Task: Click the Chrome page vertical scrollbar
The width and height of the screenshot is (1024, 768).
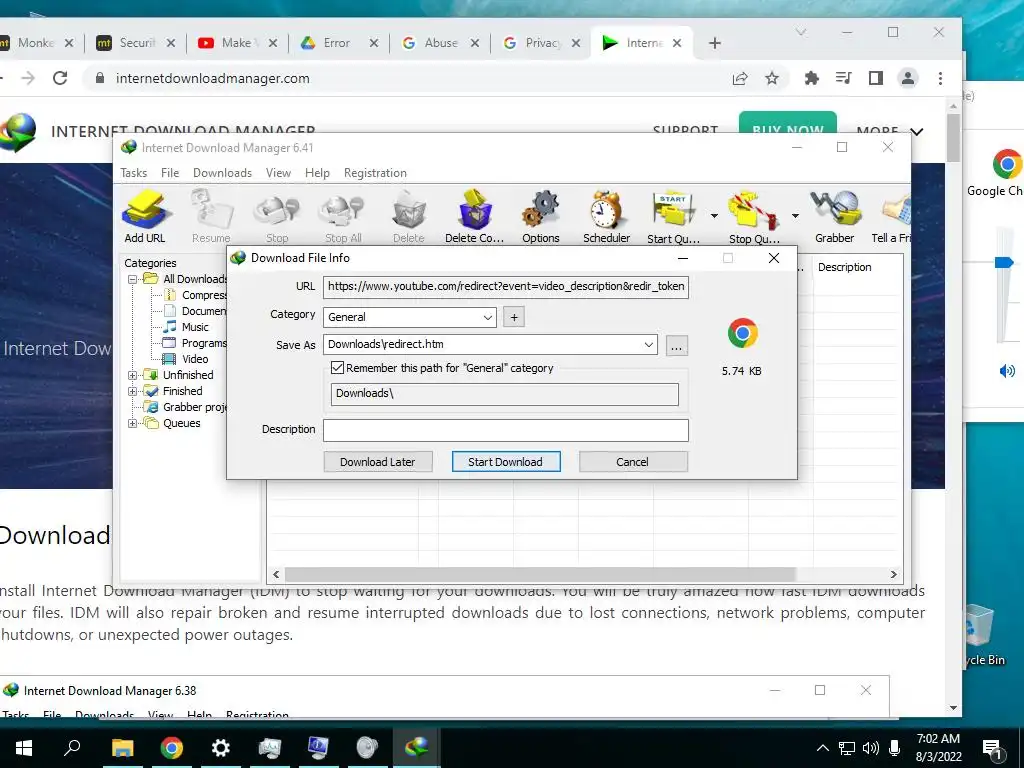Action: tap(953, 138)
